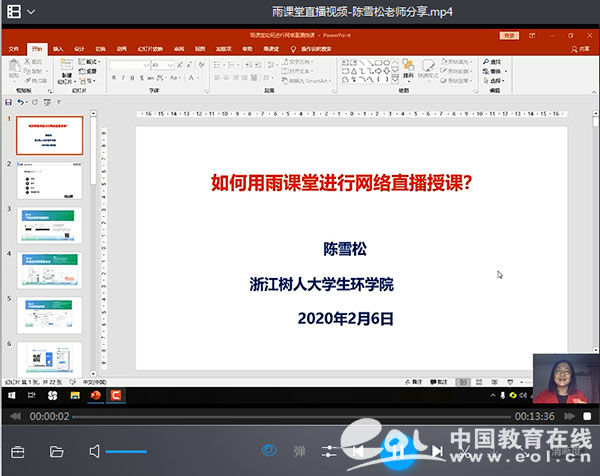600x476 pixels.
Task: Toggle Bold formatting
Action: [x=114, y=78]
